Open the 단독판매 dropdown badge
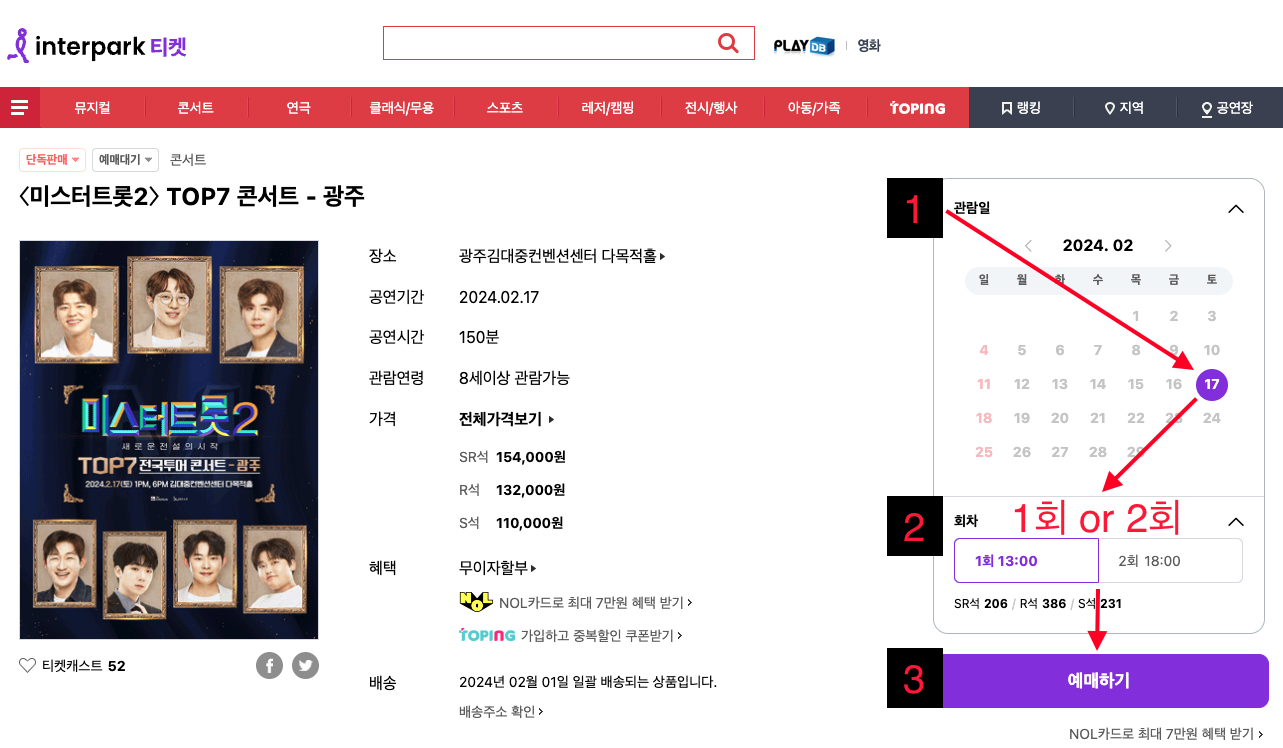Image resolution: width=1283 pixels, height=748 pixels. [x=53, y=159]
